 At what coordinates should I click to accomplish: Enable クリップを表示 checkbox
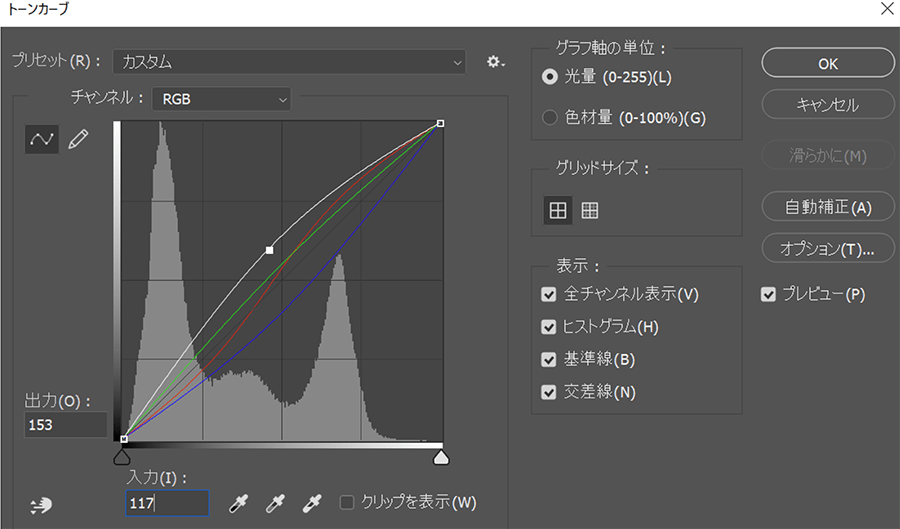pyautogui.click(x=347, y=503)
